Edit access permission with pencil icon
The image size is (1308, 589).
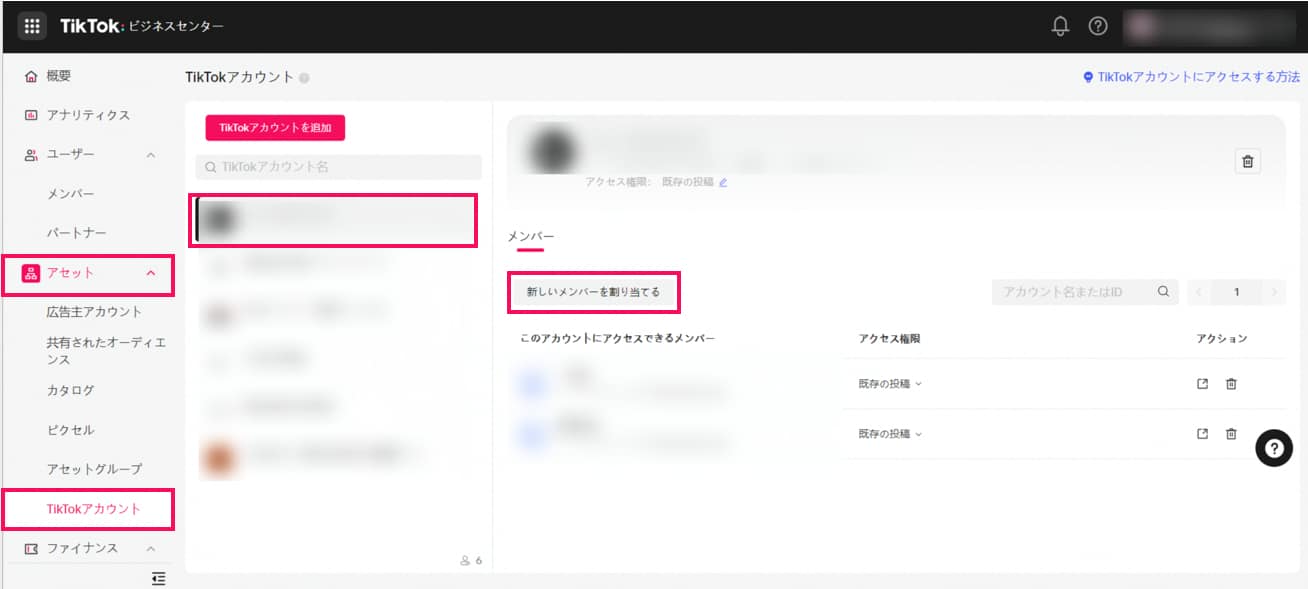coord(723,183)
